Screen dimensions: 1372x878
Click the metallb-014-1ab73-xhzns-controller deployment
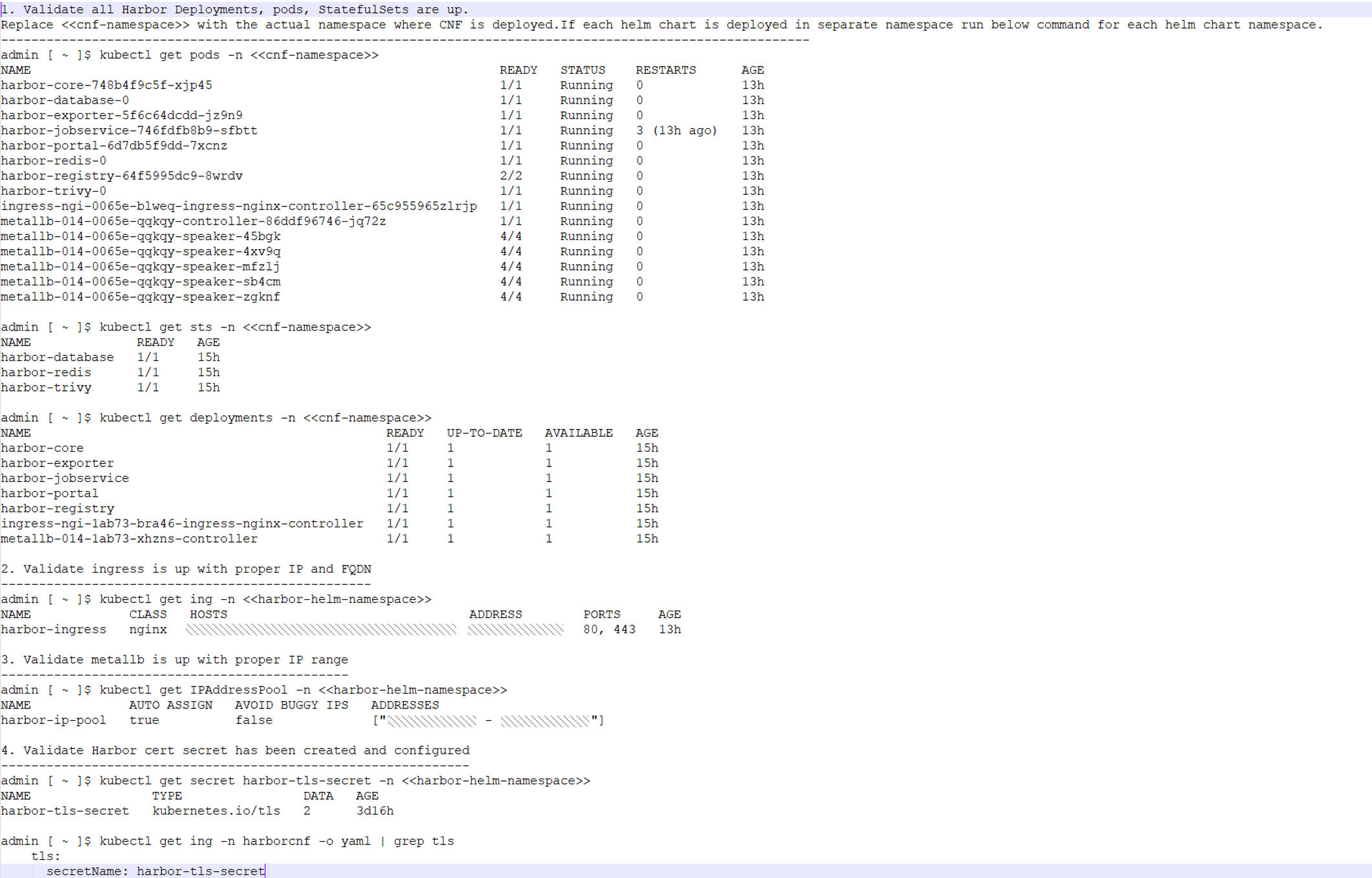[129, 539]
